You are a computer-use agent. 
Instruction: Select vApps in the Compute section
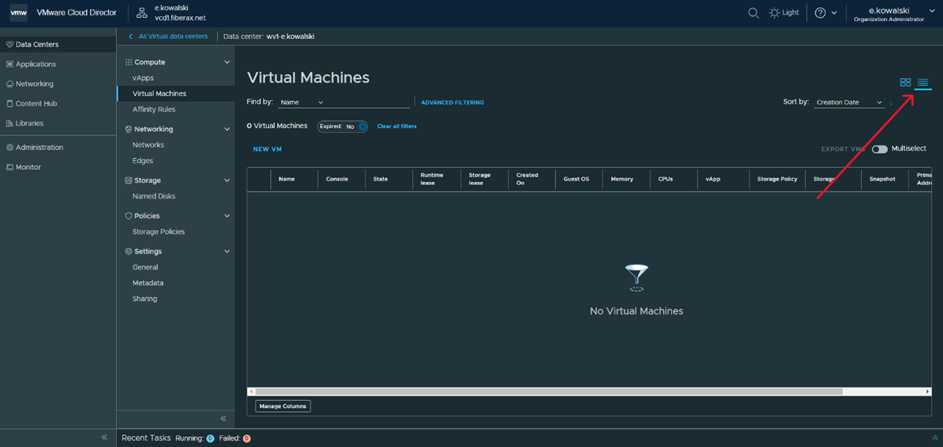coord(143,78)
